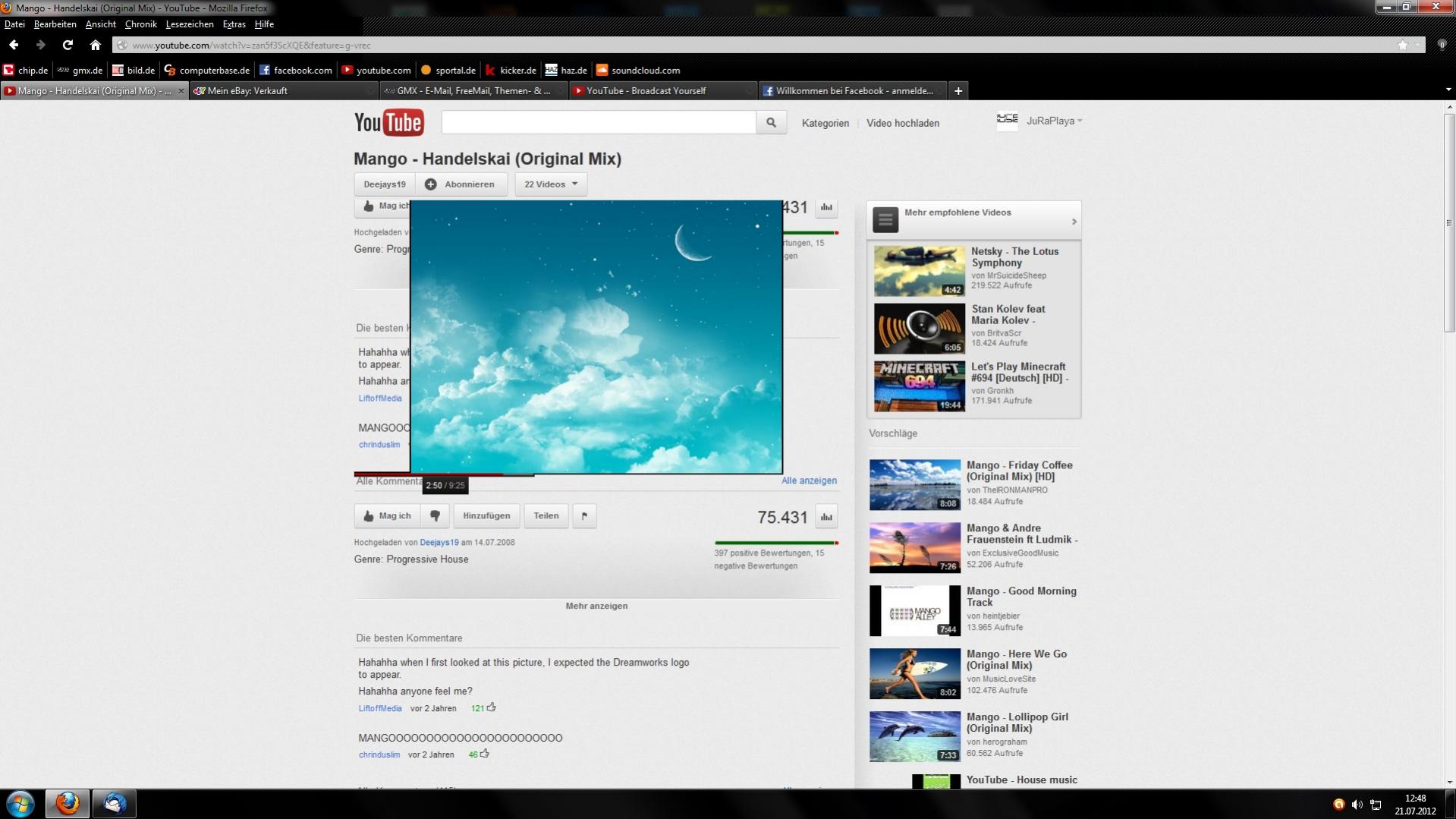The image size is (1456, 819).
Task: Open the kicker.de bookmark
Action: point(511,71)
